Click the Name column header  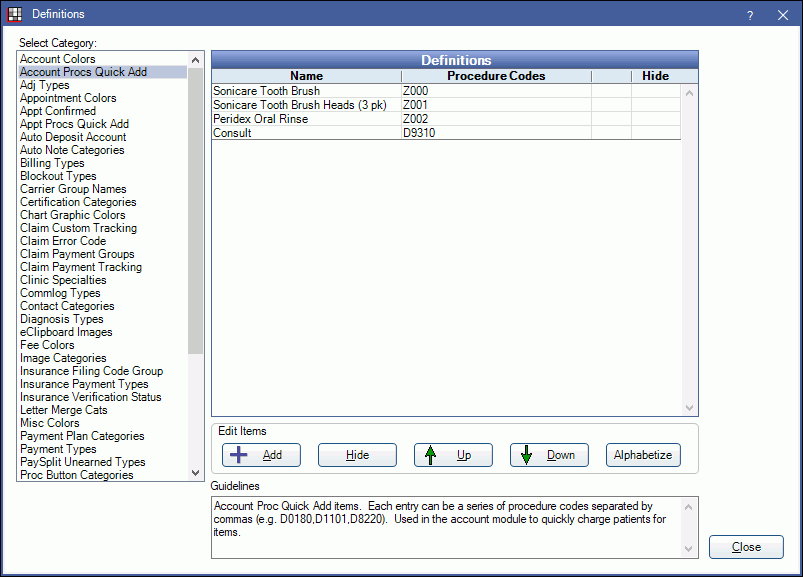pyautogui.click(x=306, y=76)
